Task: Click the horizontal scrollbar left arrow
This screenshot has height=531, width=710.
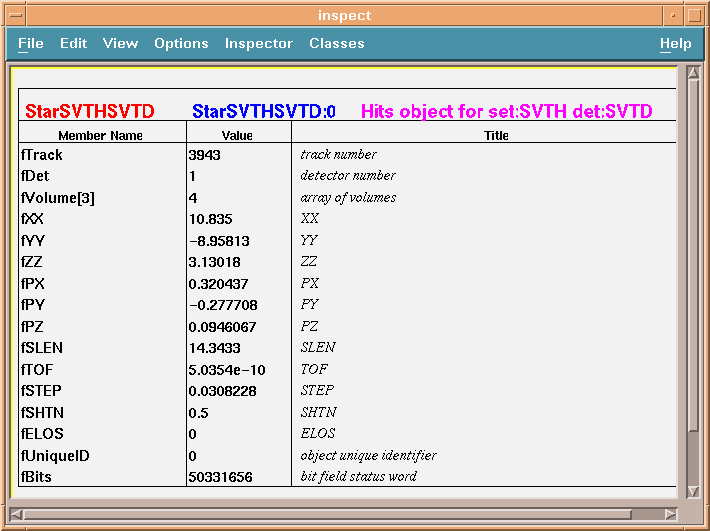Action: 17,514
